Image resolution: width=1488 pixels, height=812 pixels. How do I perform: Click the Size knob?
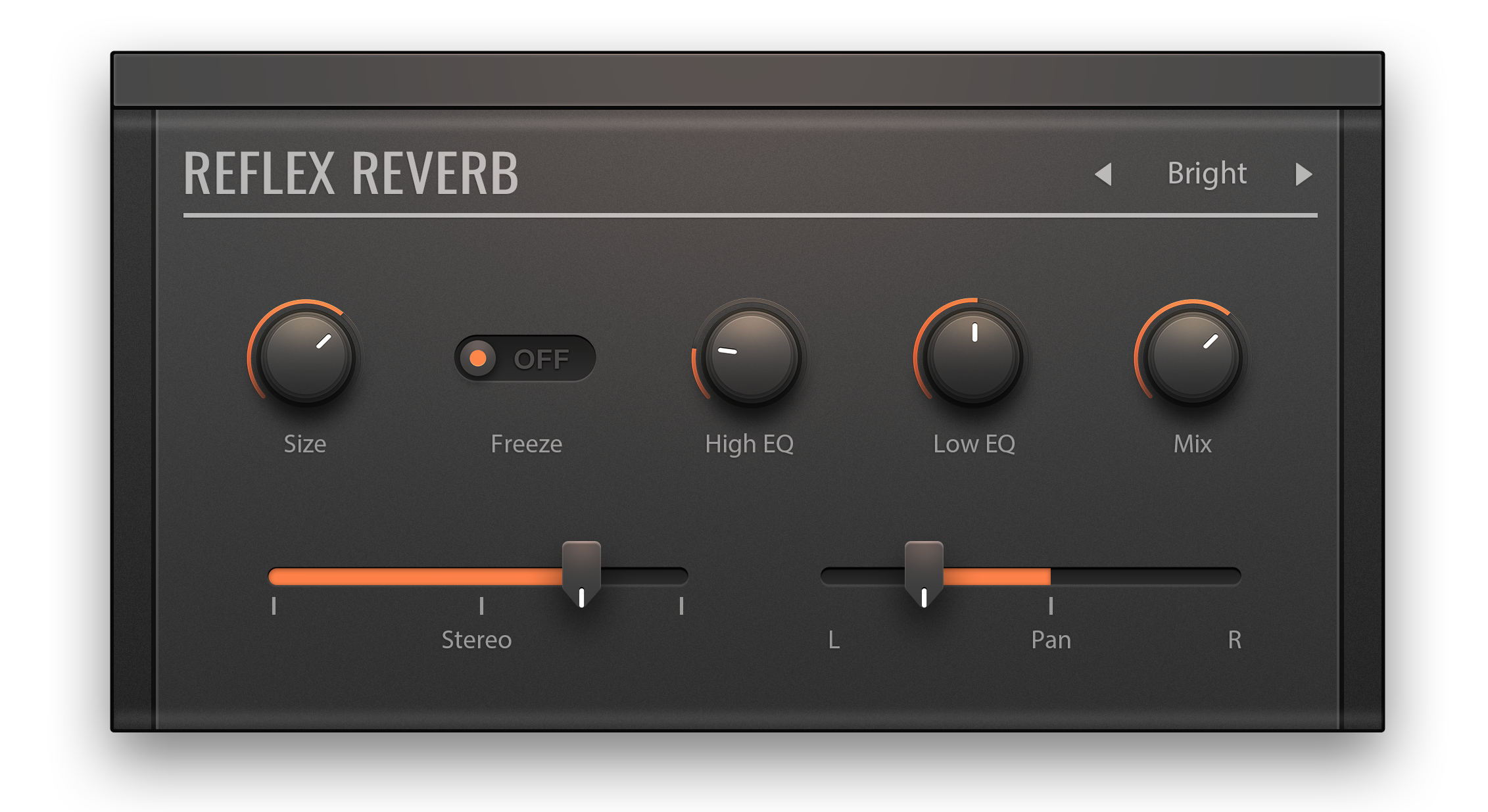coord(306,358)
